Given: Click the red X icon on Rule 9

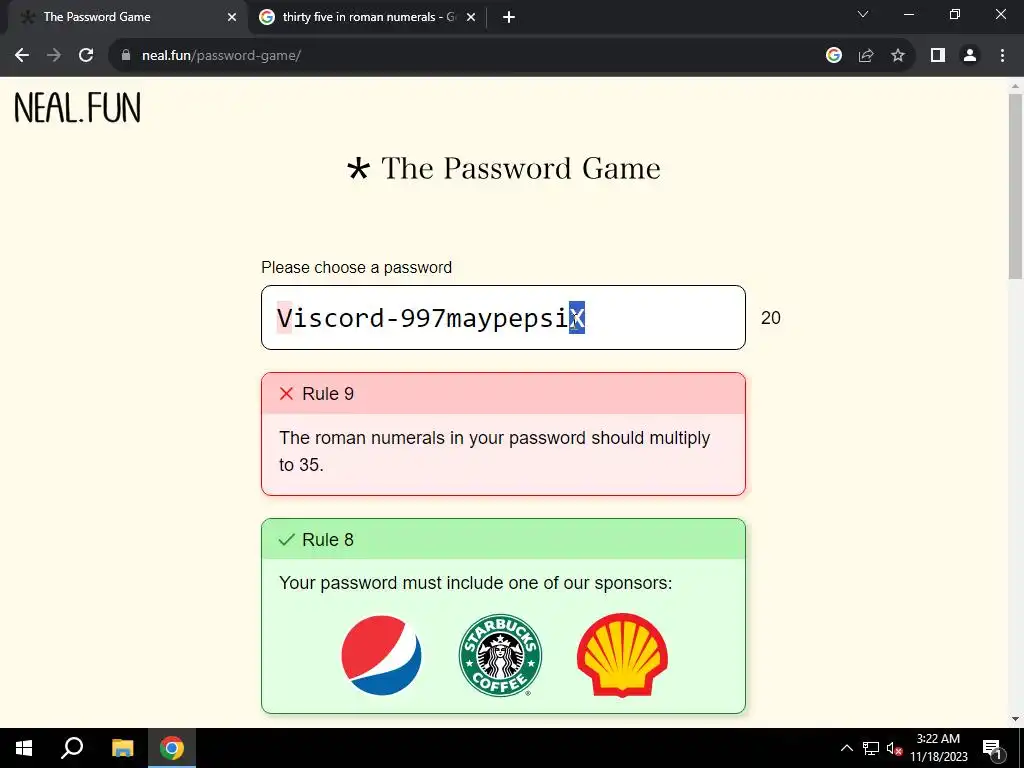Looking at the screenshot, I should click(x=286, y=394).
